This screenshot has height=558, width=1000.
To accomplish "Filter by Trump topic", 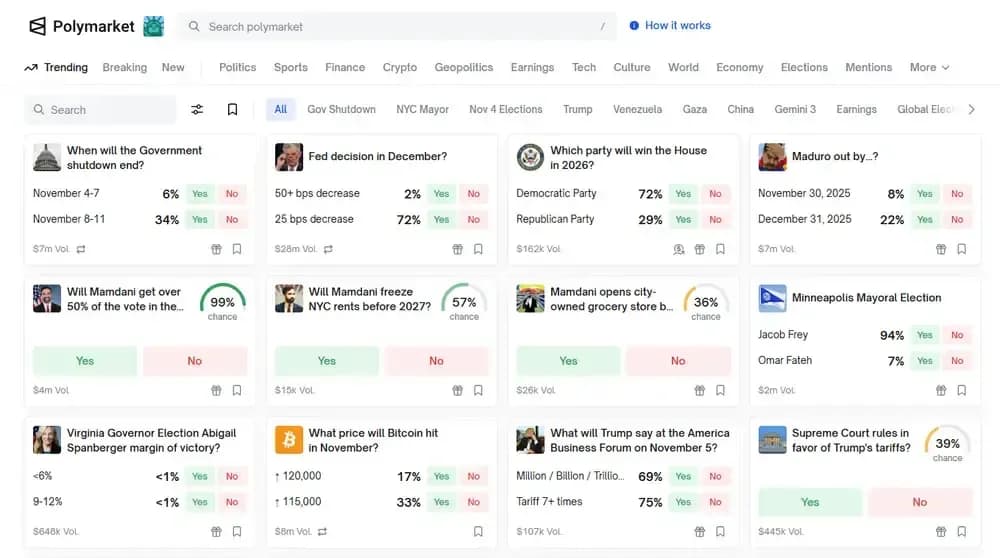I will click(x=578, y=110).
